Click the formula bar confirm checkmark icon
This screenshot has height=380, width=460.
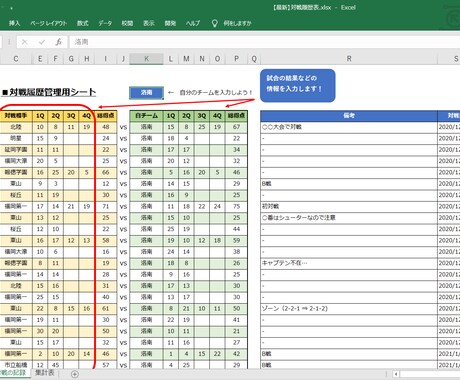[x=42, y=42]
